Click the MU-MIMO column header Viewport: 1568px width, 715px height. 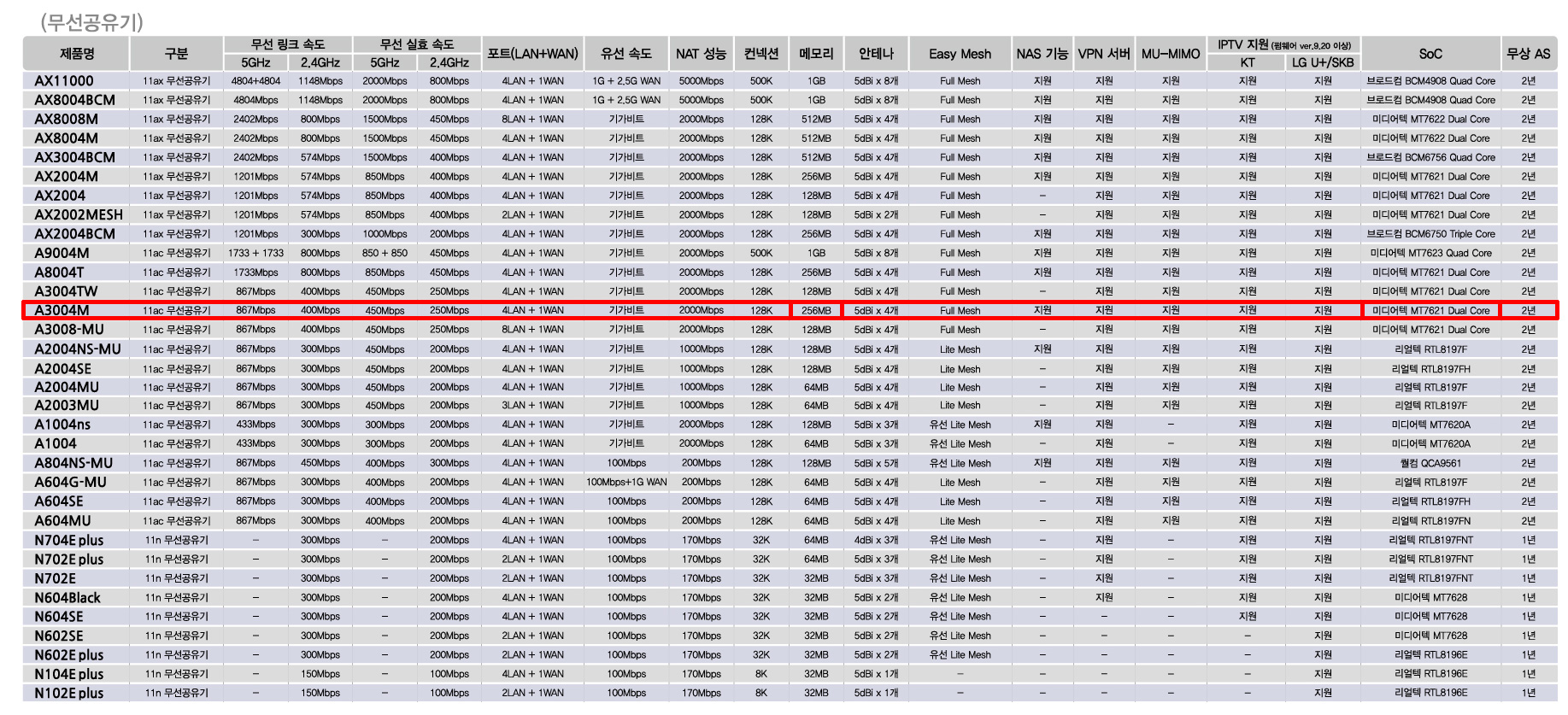tap(1171, 53)
